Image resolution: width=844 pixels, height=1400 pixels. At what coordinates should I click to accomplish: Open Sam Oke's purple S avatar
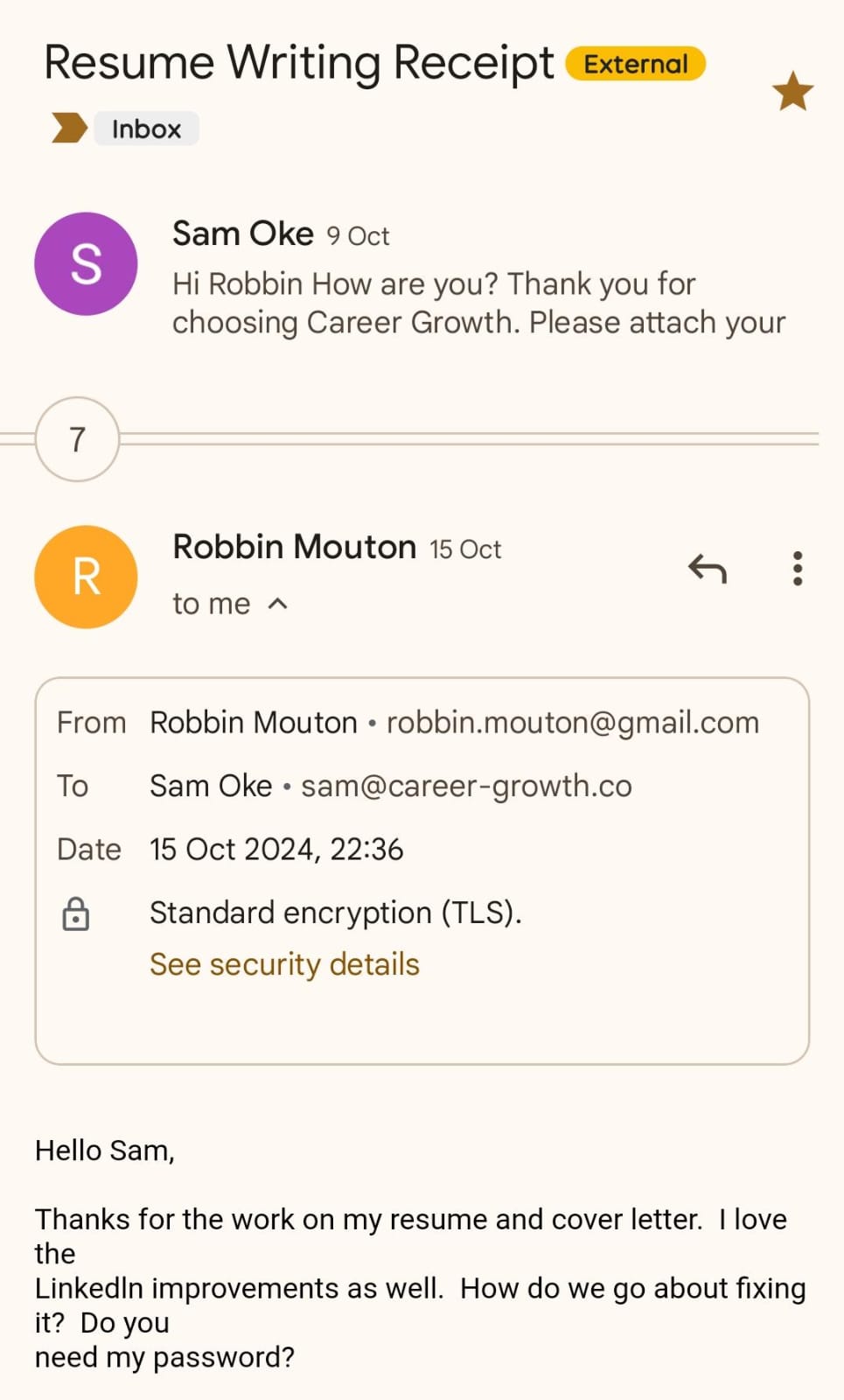86,263
